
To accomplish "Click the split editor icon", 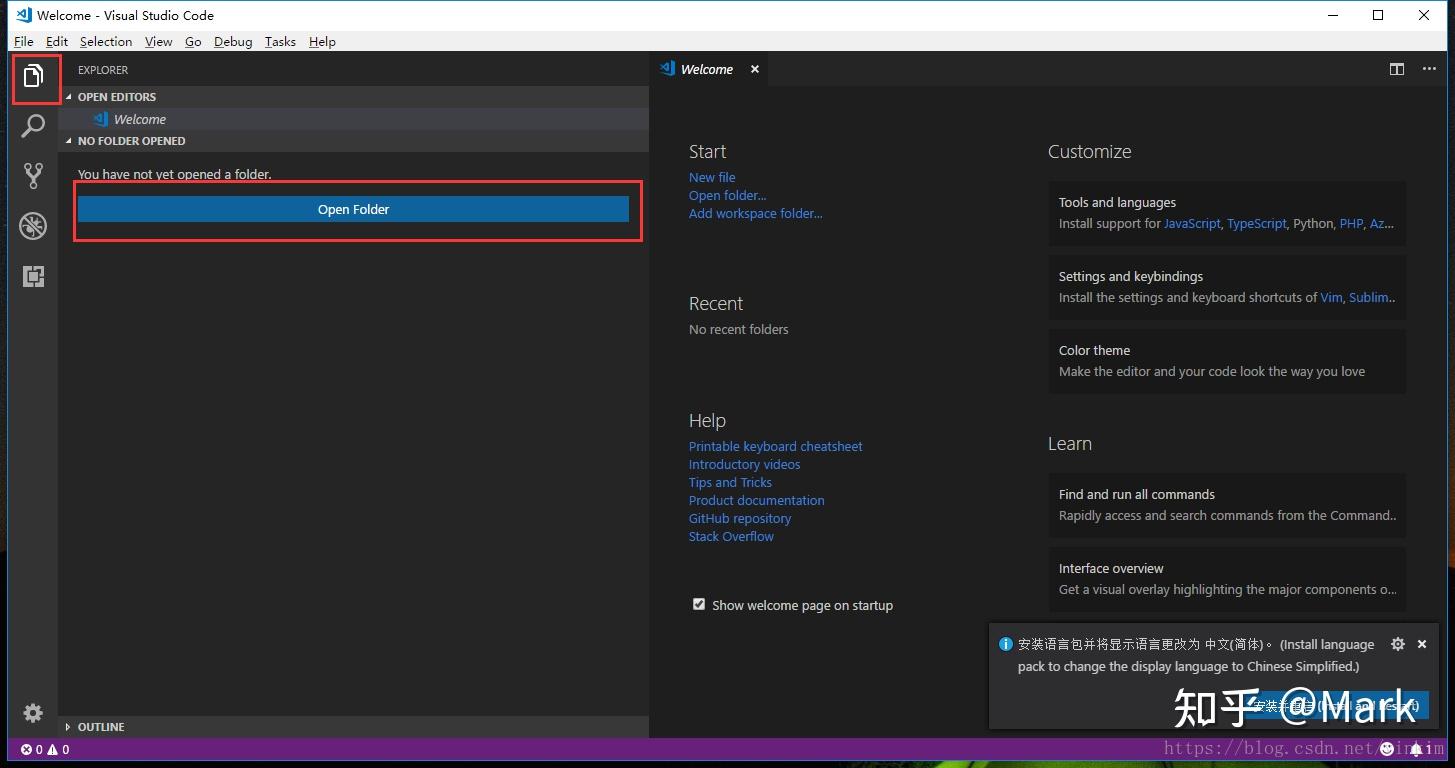I will pyautogui.click(x=1397, y=69).
